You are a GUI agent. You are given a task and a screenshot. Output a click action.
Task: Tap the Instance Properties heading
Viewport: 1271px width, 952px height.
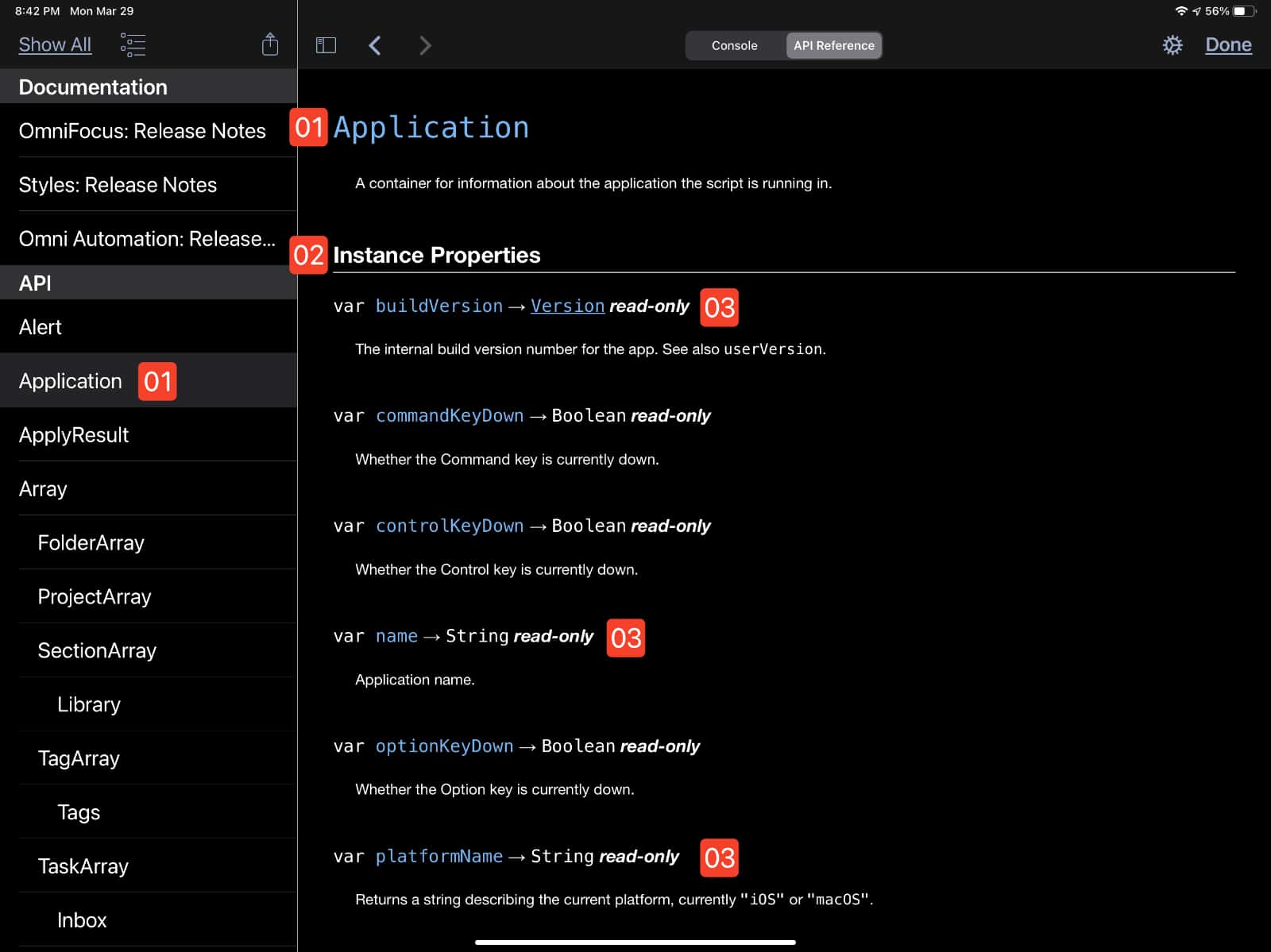click(437, 255)
